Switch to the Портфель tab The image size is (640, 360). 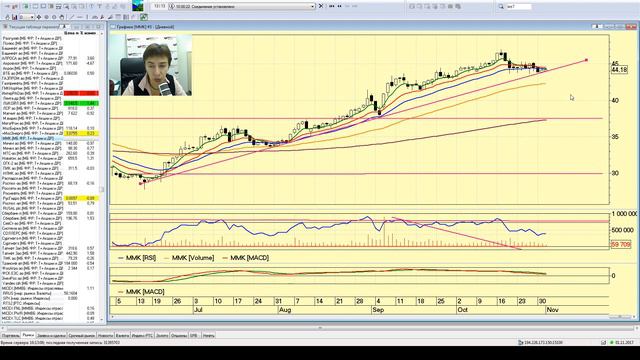pos(10,336)
